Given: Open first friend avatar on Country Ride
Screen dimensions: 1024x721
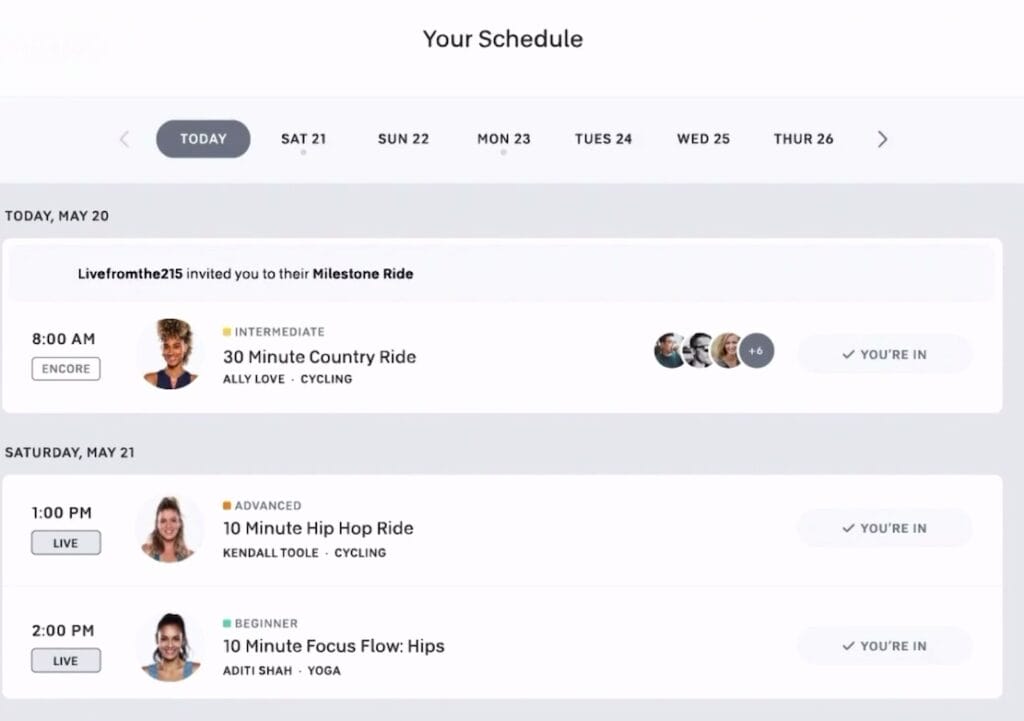Looking at the screenshot, I should click(669, 351).
